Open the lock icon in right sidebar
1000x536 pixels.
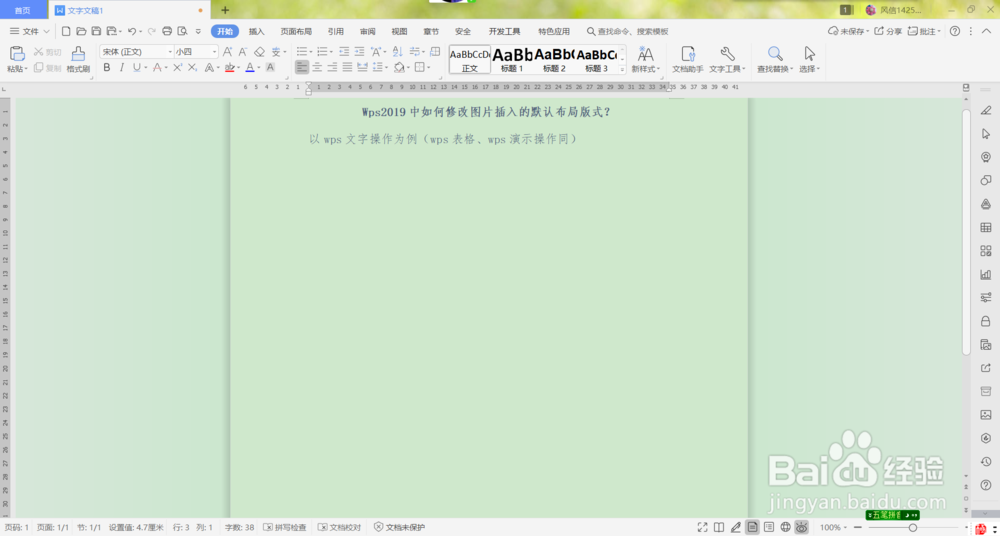985,320
